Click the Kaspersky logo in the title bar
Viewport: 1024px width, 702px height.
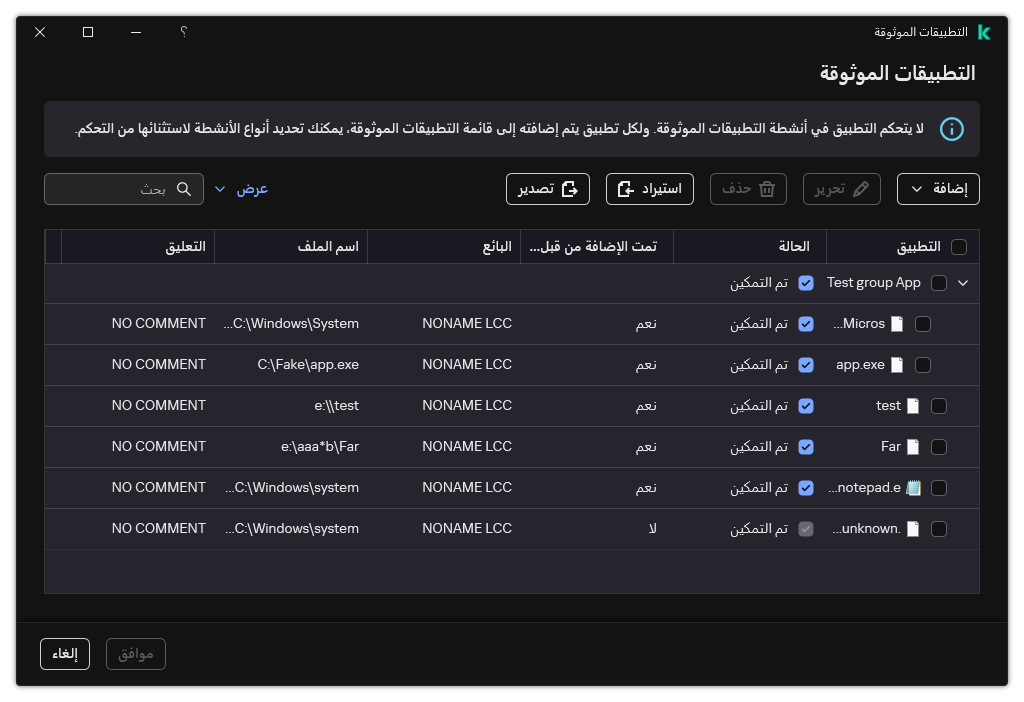[984, 32]
